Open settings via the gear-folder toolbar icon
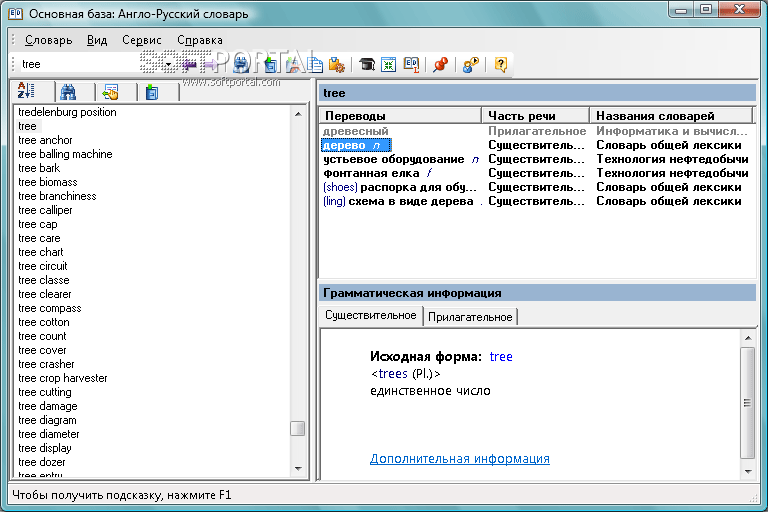The width and height of the screenshot is (768, 512). click(336, 65)
